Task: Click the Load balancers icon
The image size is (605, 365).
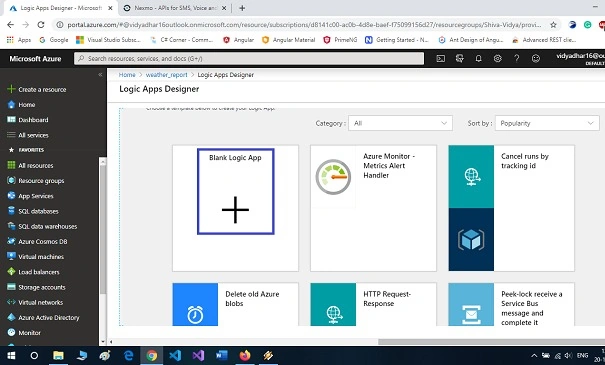Action: point(11,272)
